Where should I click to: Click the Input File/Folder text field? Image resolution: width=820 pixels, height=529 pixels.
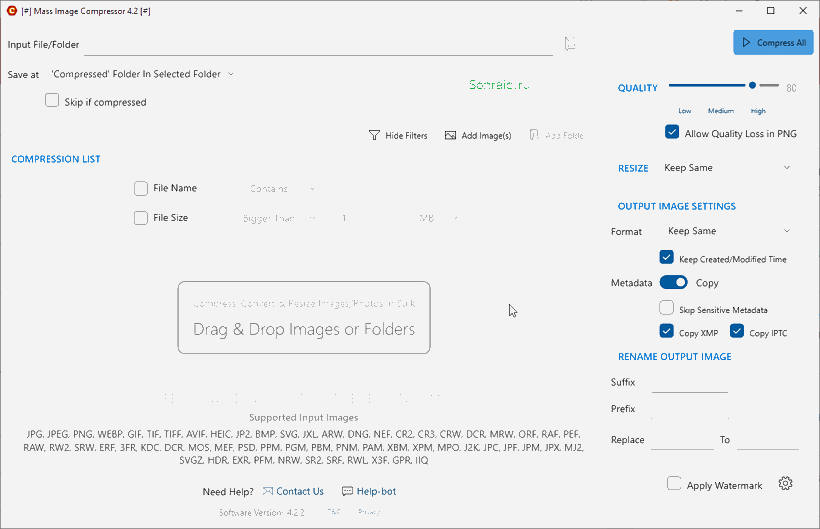pyautogui.click(x=318, y=45)
